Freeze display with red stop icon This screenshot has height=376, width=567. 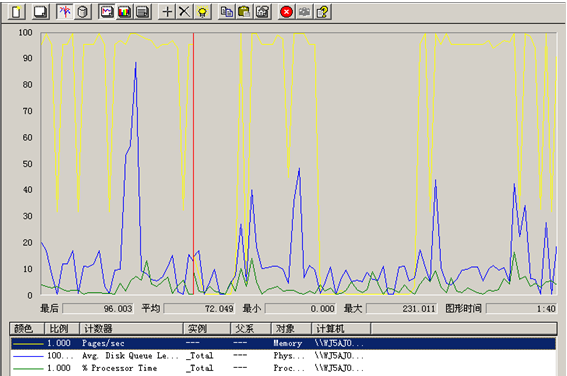[286, 12]
